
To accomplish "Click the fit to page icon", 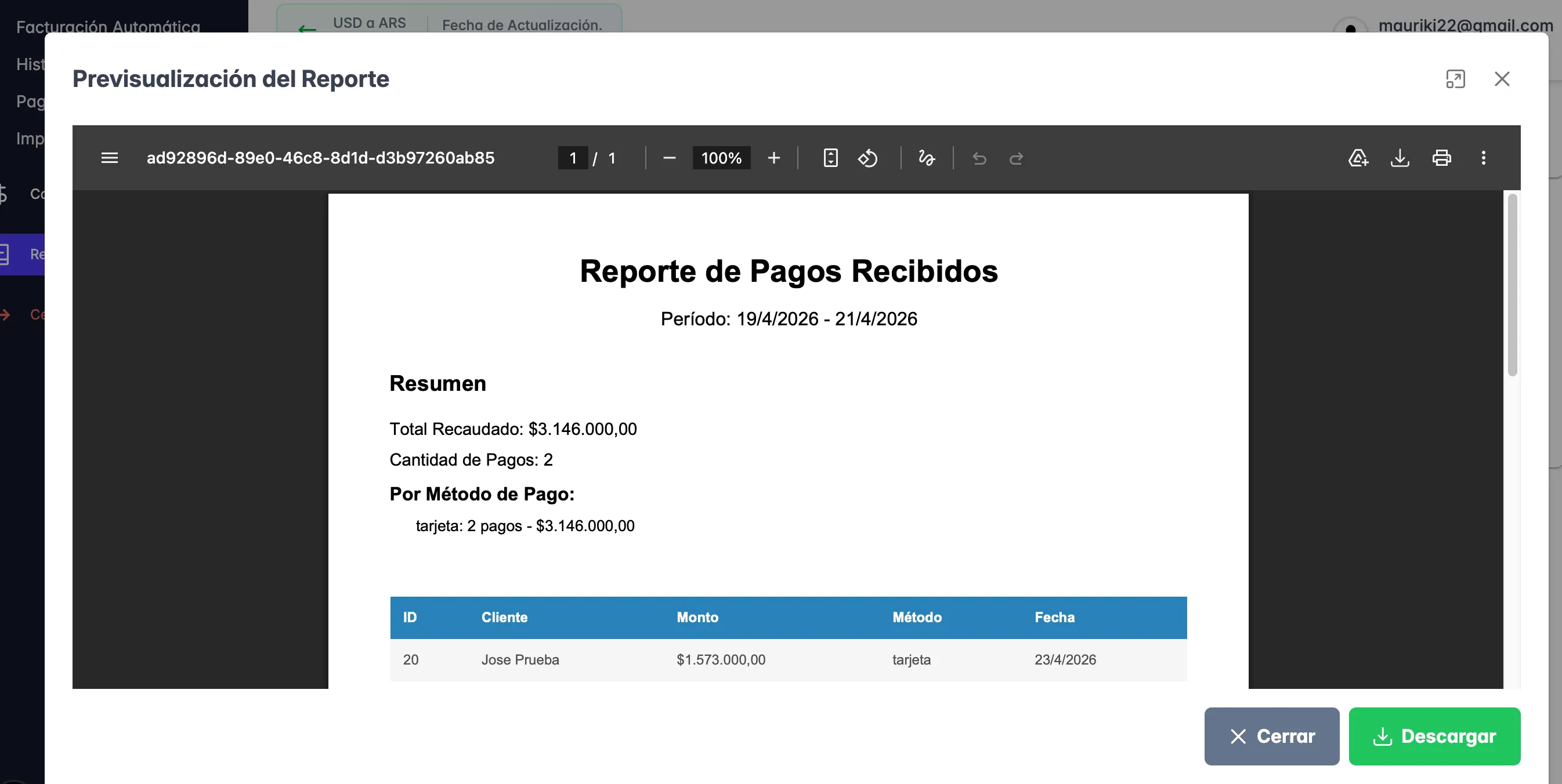I will (x=831, y=158).
